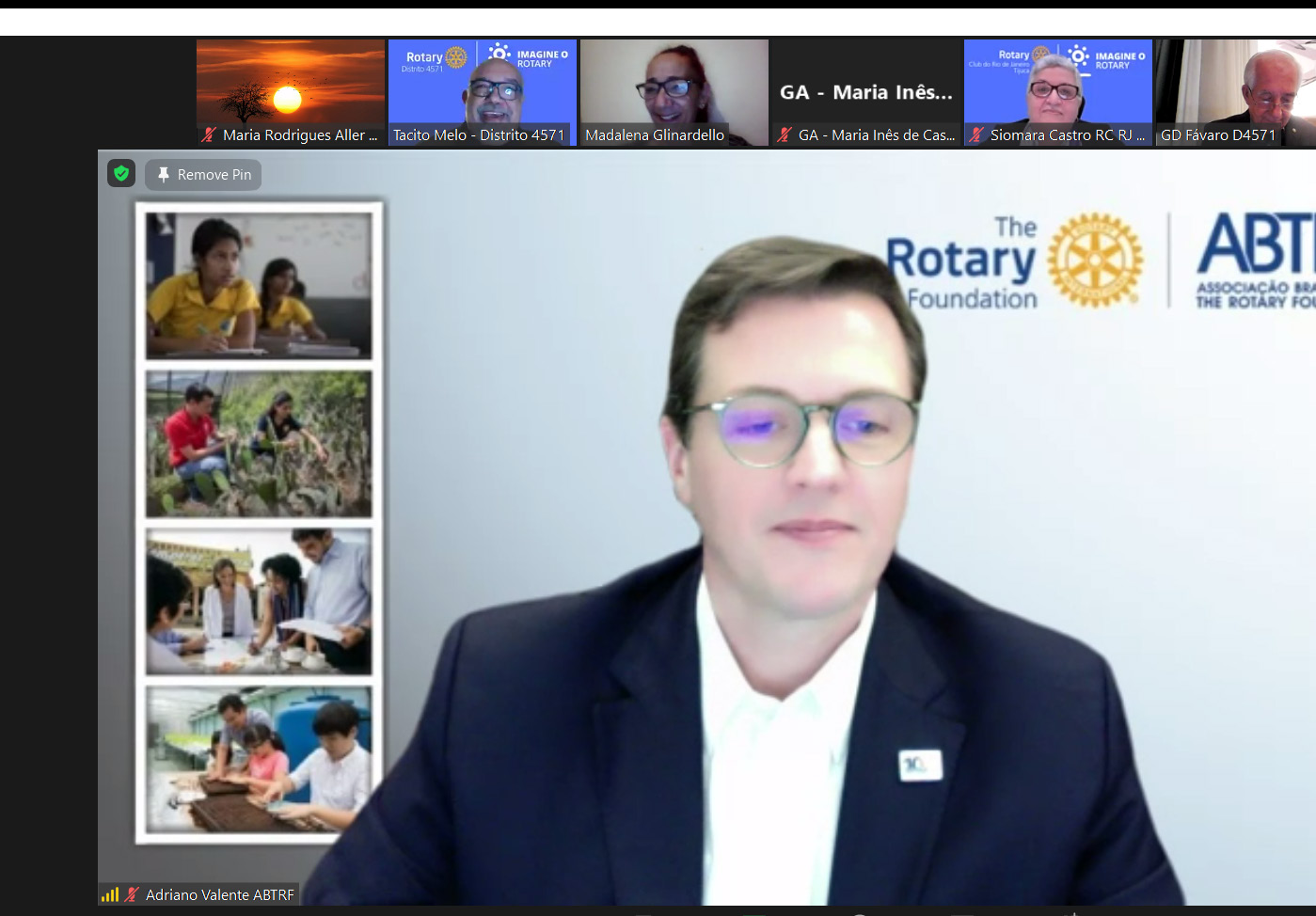Image resolution: width=1316 pixels, height=916 pixels.
Task: Select Madalena Glinardello's video thumbnail
Action: (x=674, y=85)
